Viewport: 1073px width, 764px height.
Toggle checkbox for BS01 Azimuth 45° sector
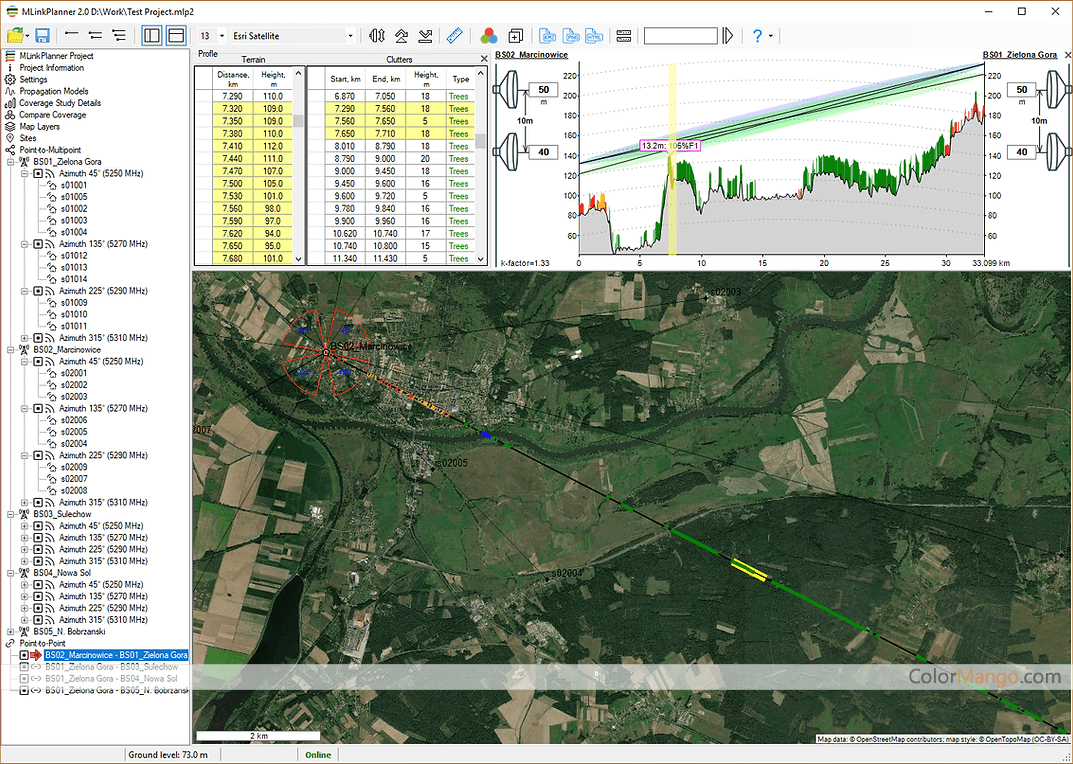pyautogui.click(x=38, y=173)
